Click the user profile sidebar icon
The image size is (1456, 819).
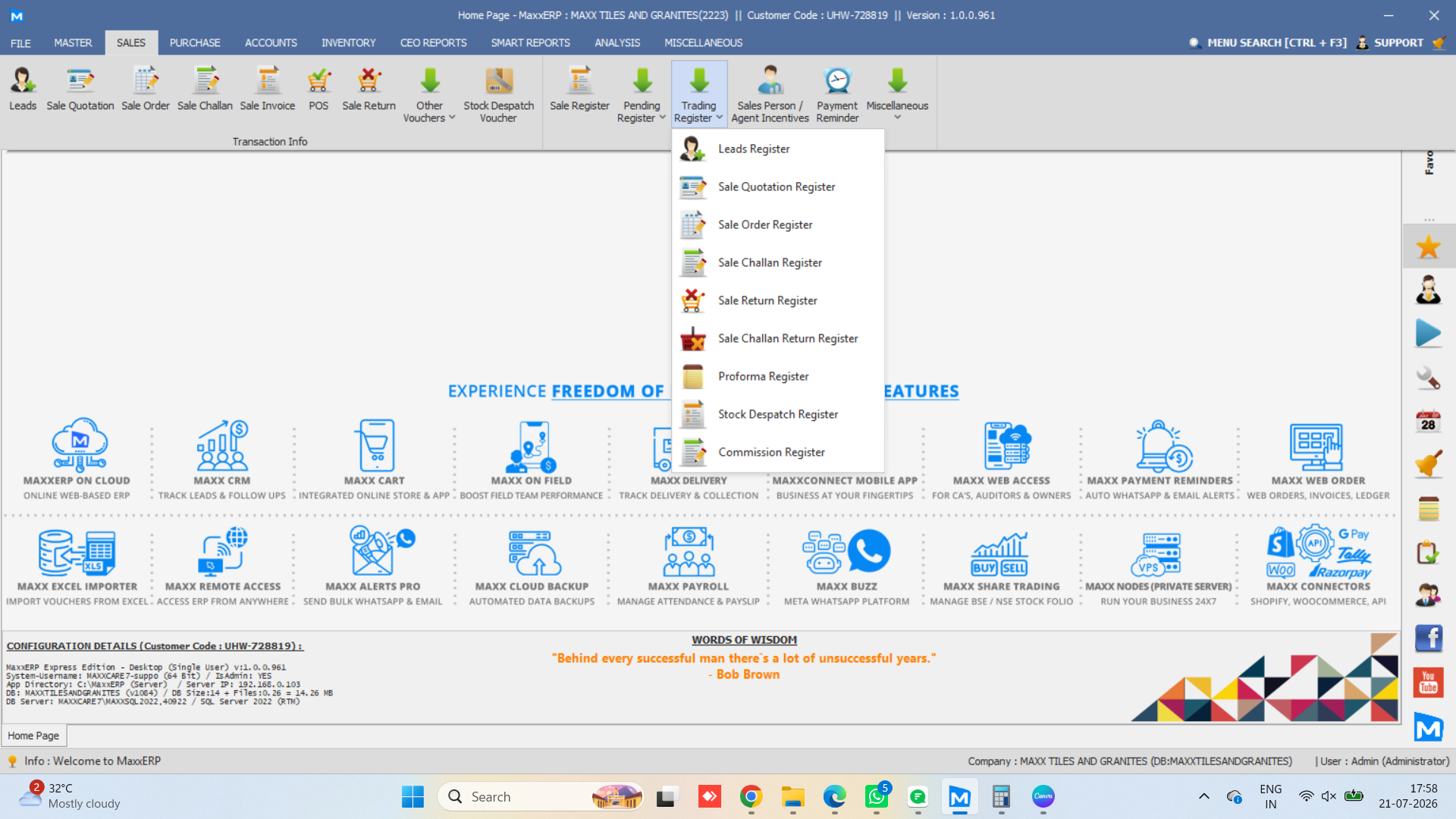pyautogui.click(x=1428, y=290)
